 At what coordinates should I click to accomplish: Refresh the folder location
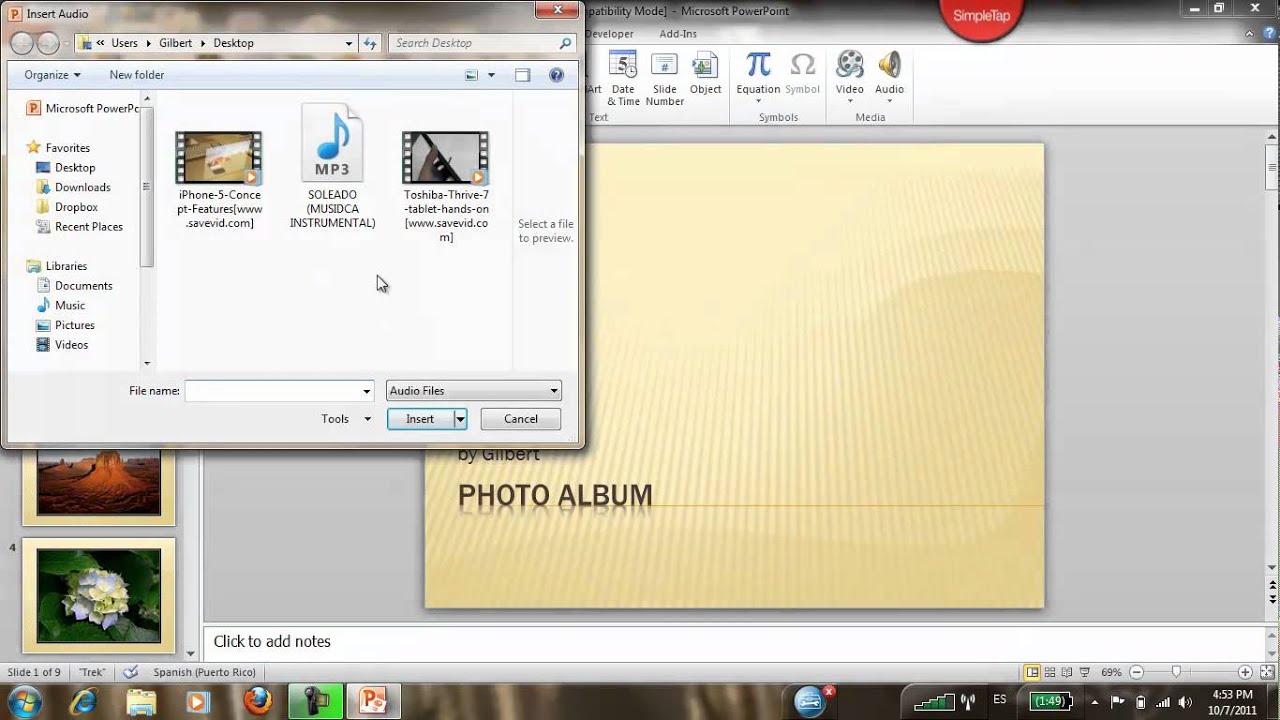(x=370, y=43)
